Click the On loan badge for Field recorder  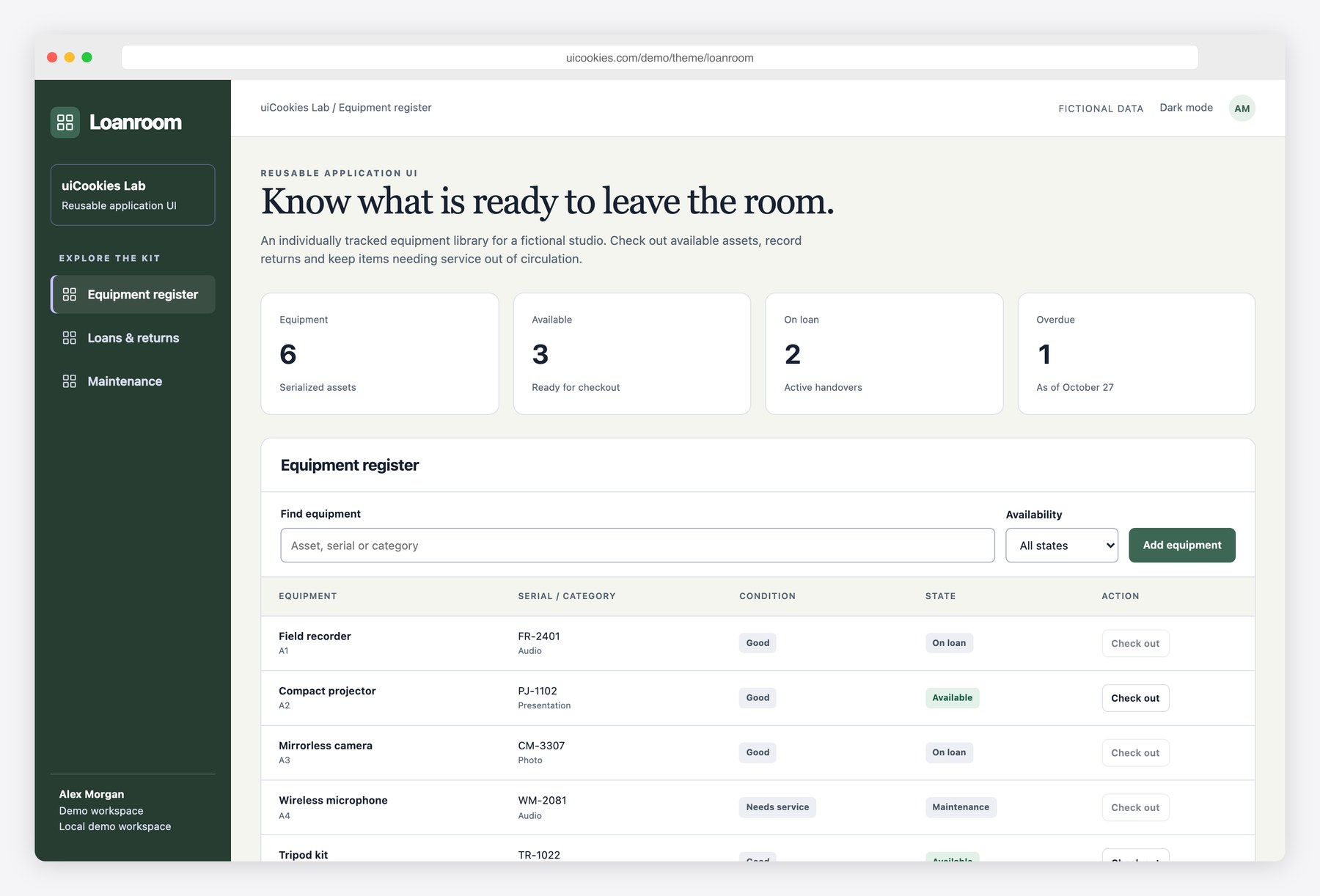coord(949,643)
